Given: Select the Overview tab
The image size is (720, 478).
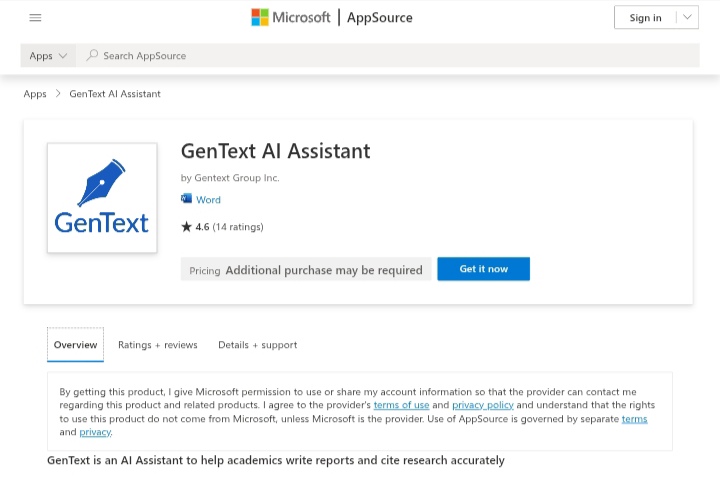Looking at the screenshot, I should [75, 344].
